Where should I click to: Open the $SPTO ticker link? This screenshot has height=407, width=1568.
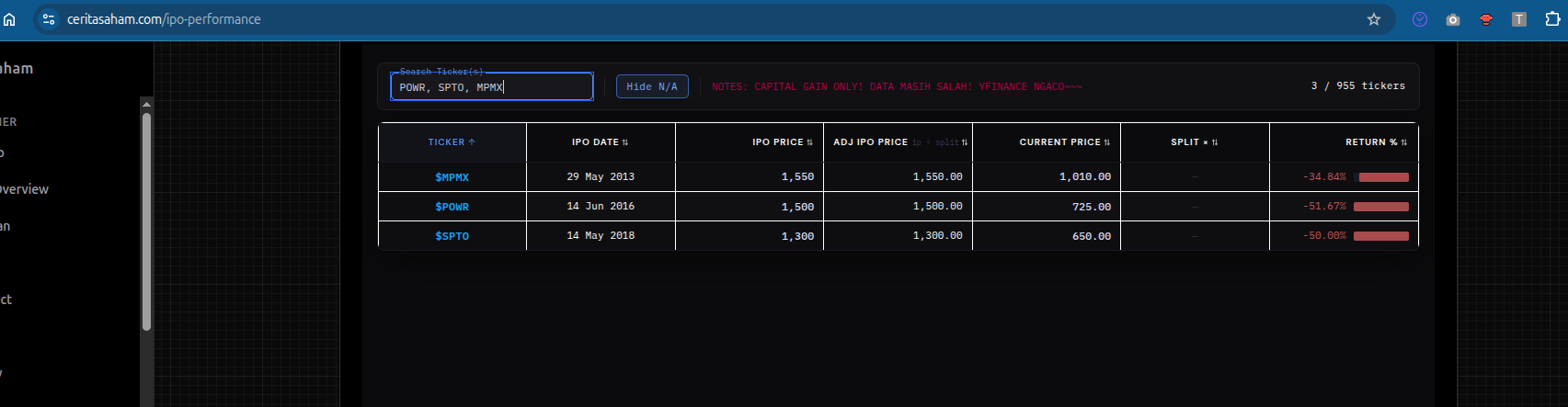point(452,236)
